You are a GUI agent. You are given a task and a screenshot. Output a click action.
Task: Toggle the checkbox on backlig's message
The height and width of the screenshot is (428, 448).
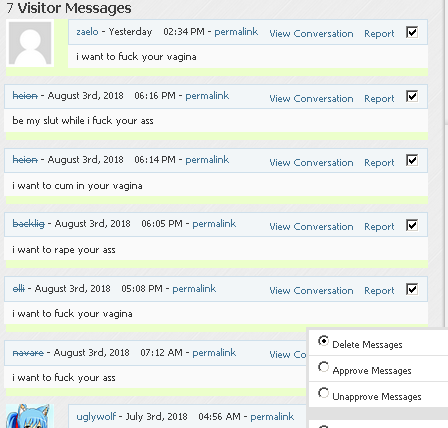click(412, 225)
